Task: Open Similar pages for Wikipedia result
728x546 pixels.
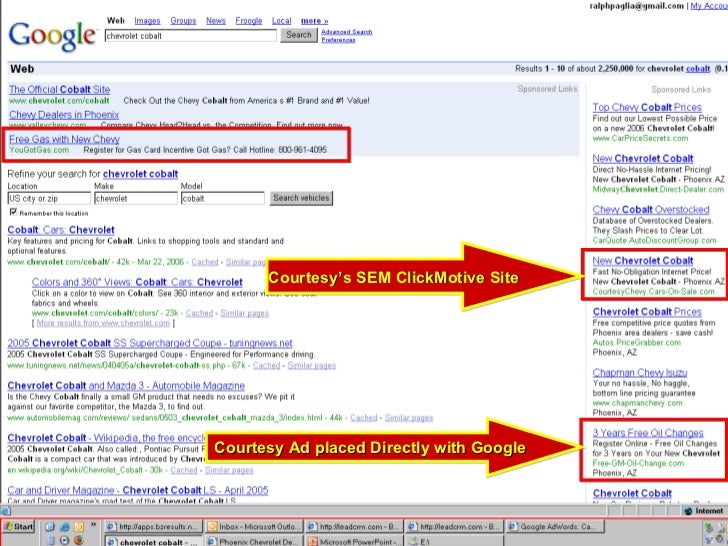Action: (x=229, y=470)
